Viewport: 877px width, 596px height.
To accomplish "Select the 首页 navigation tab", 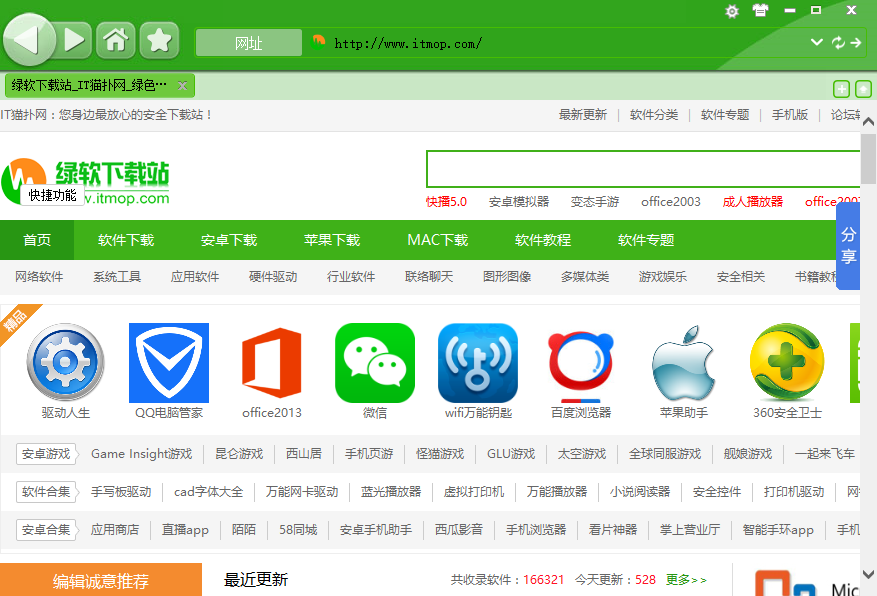I will tap(37, 240).
